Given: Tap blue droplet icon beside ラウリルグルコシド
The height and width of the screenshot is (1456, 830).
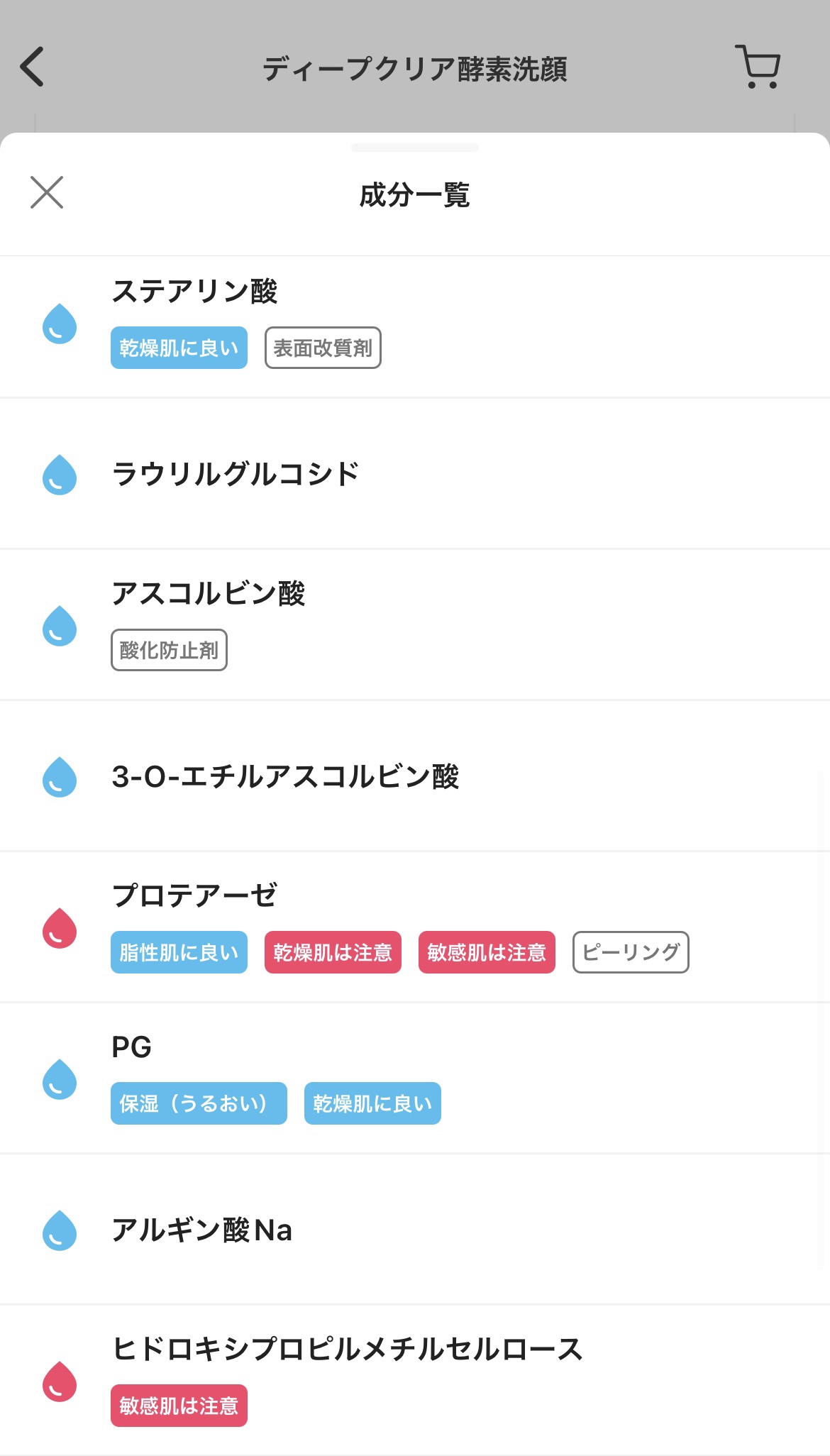Looking at the screenshot, I should pyautogui.click(x=60, y=475).
